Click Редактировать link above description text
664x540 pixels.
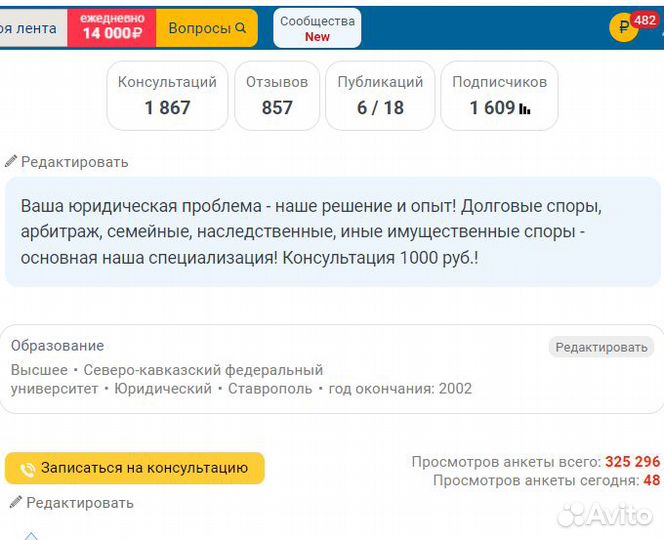pyautogui.click(x=75, y=162)
